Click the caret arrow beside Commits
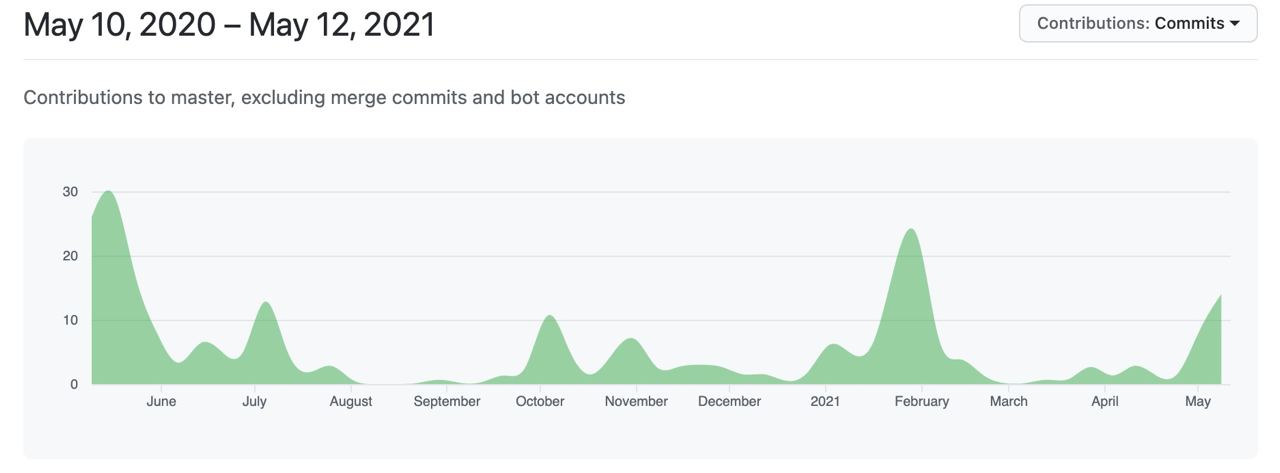Screen dimensions: 1280x473 click(1235, 23)
